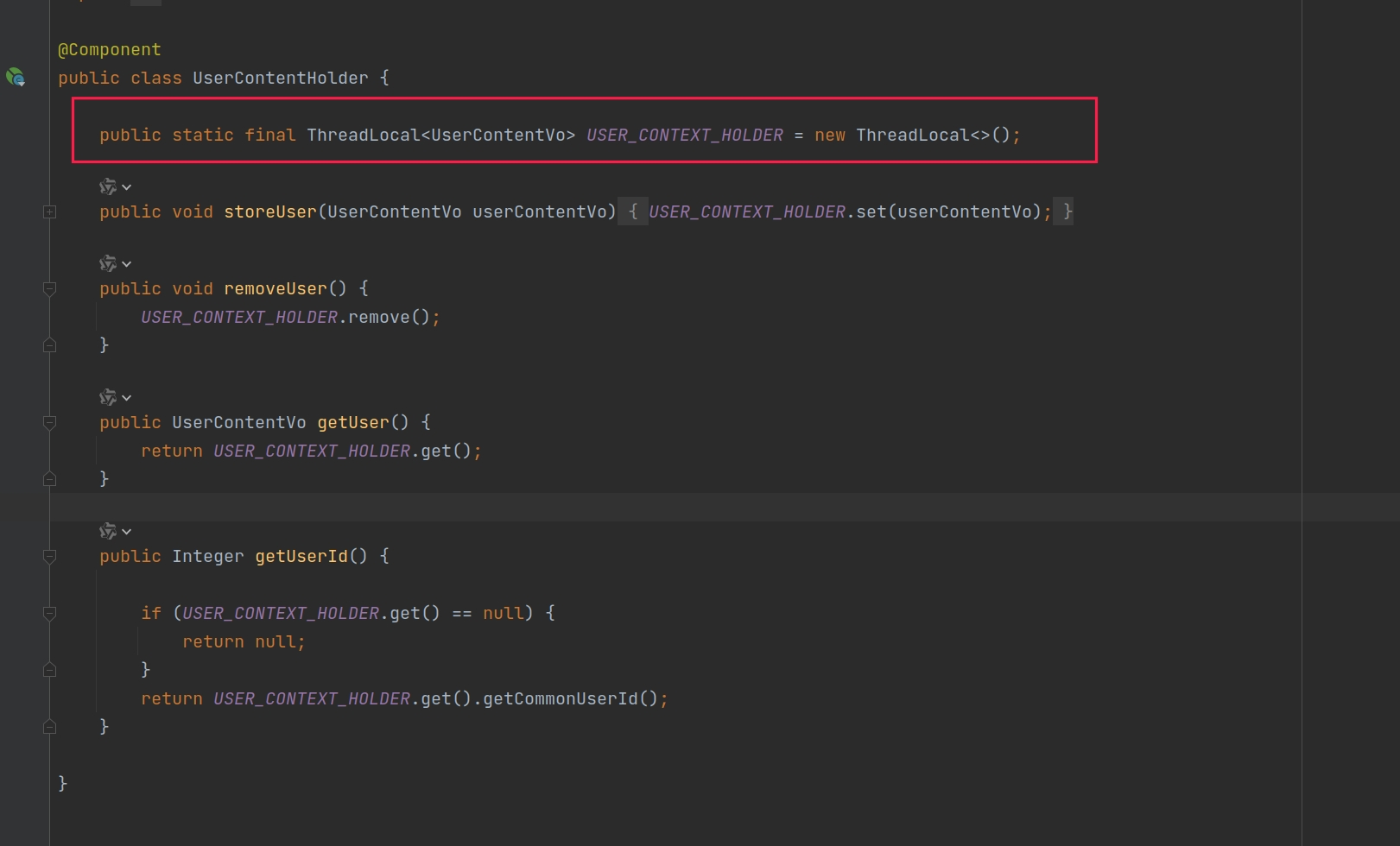Click USER_CONTEXT_HOLDER in the highlighted field declaration
Viewport: 1400px width, 846px height.
point(684,136)
